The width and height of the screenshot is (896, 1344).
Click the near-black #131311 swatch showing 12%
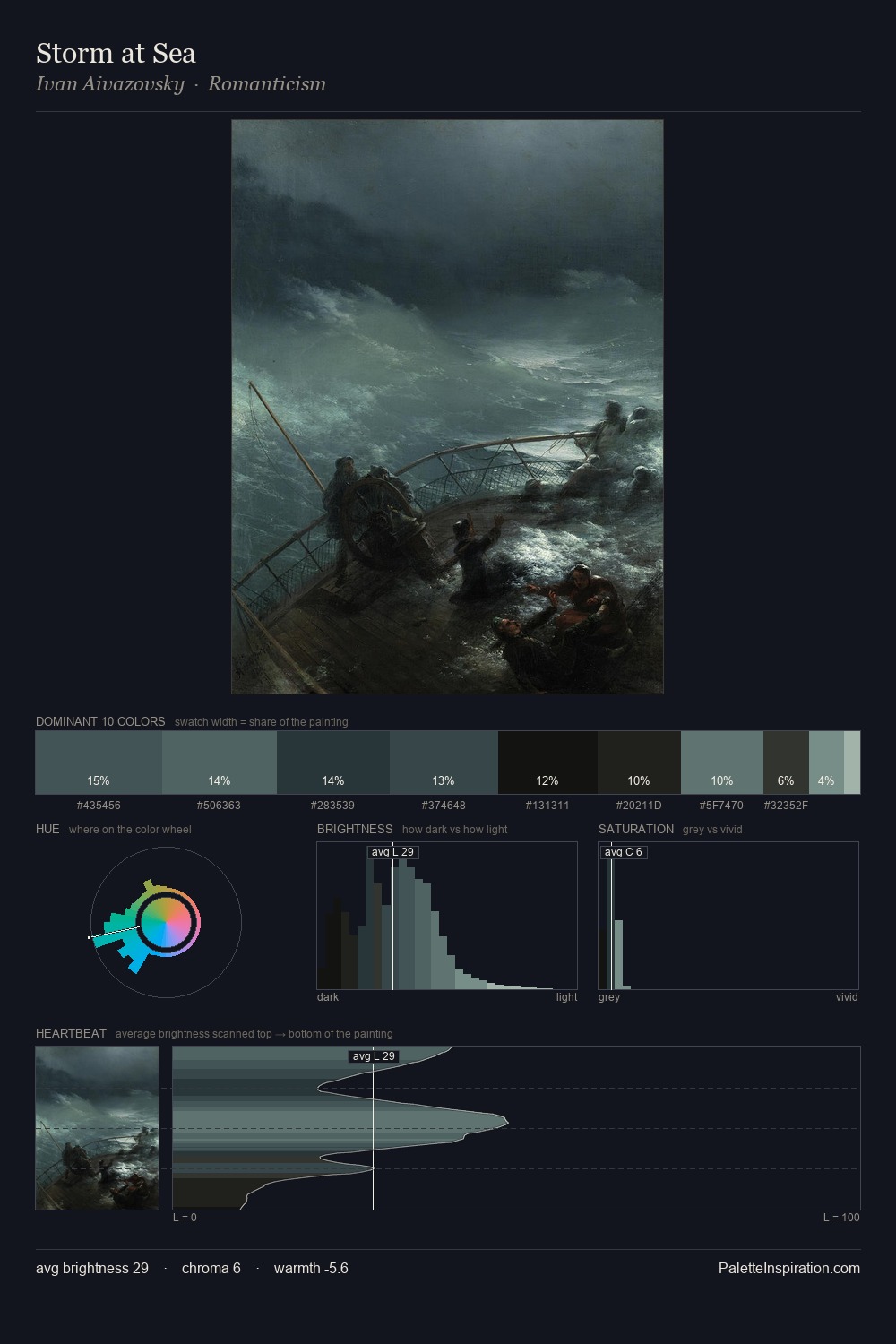(547, 762)
